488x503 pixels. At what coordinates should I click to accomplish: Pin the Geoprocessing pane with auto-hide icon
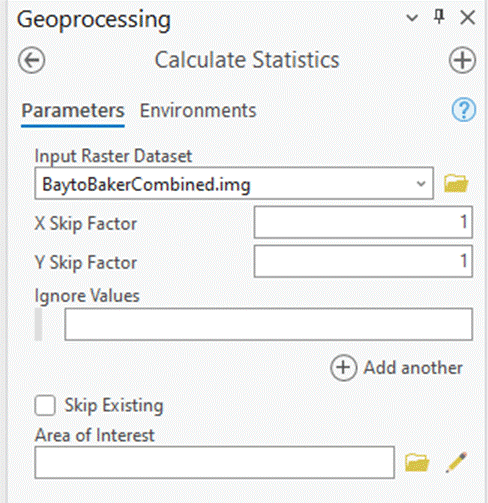439,16
